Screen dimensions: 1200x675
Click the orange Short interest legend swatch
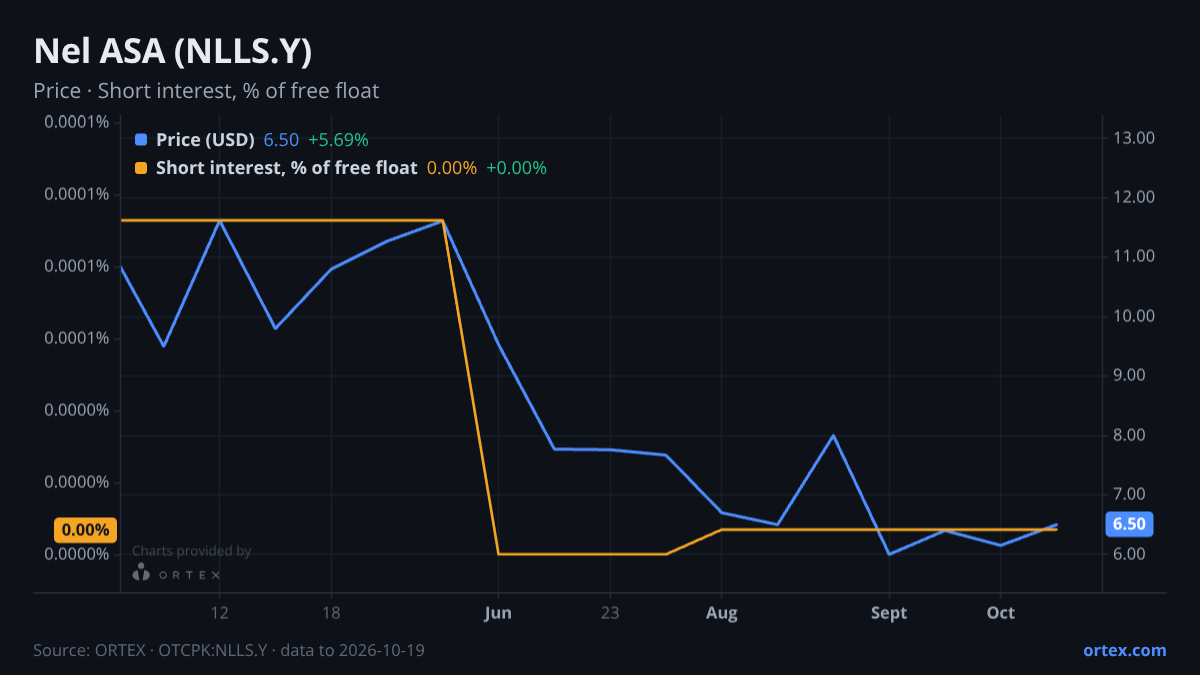(140, 168)
